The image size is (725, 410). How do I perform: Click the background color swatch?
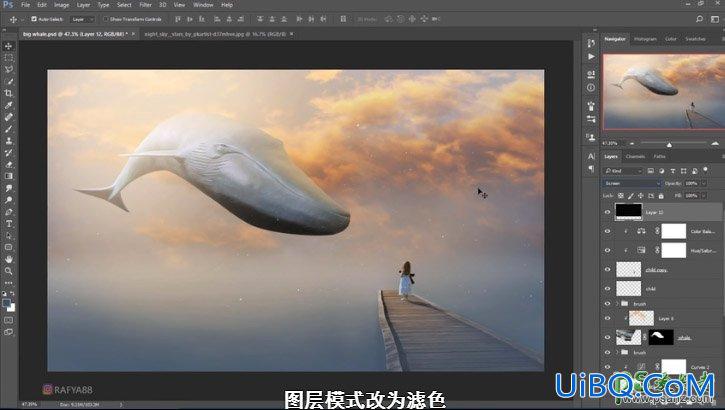[12, 308]
